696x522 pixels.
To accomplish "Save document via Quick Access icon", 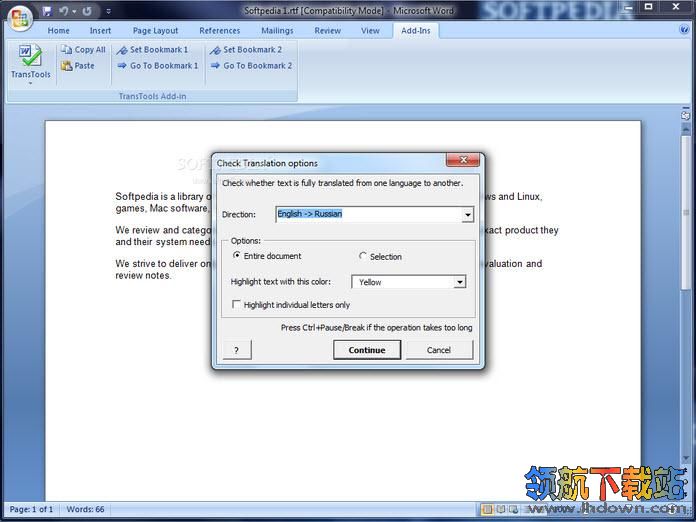I will 47,11.
